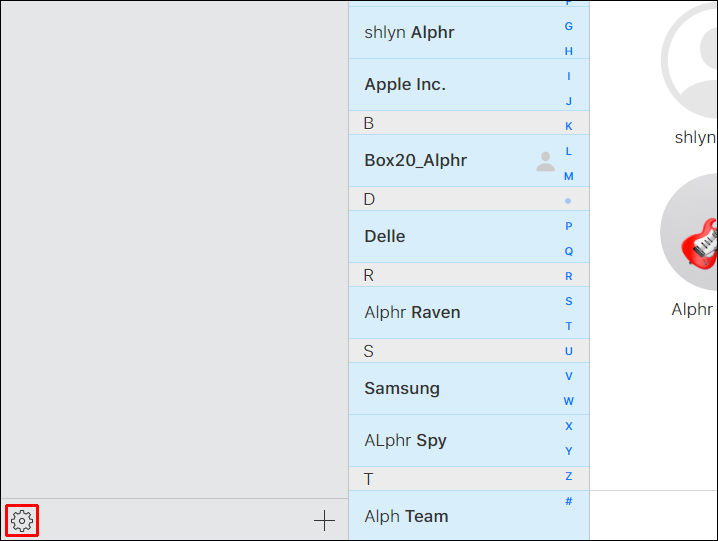Jump to letter S in index

[x=569, y=301]
